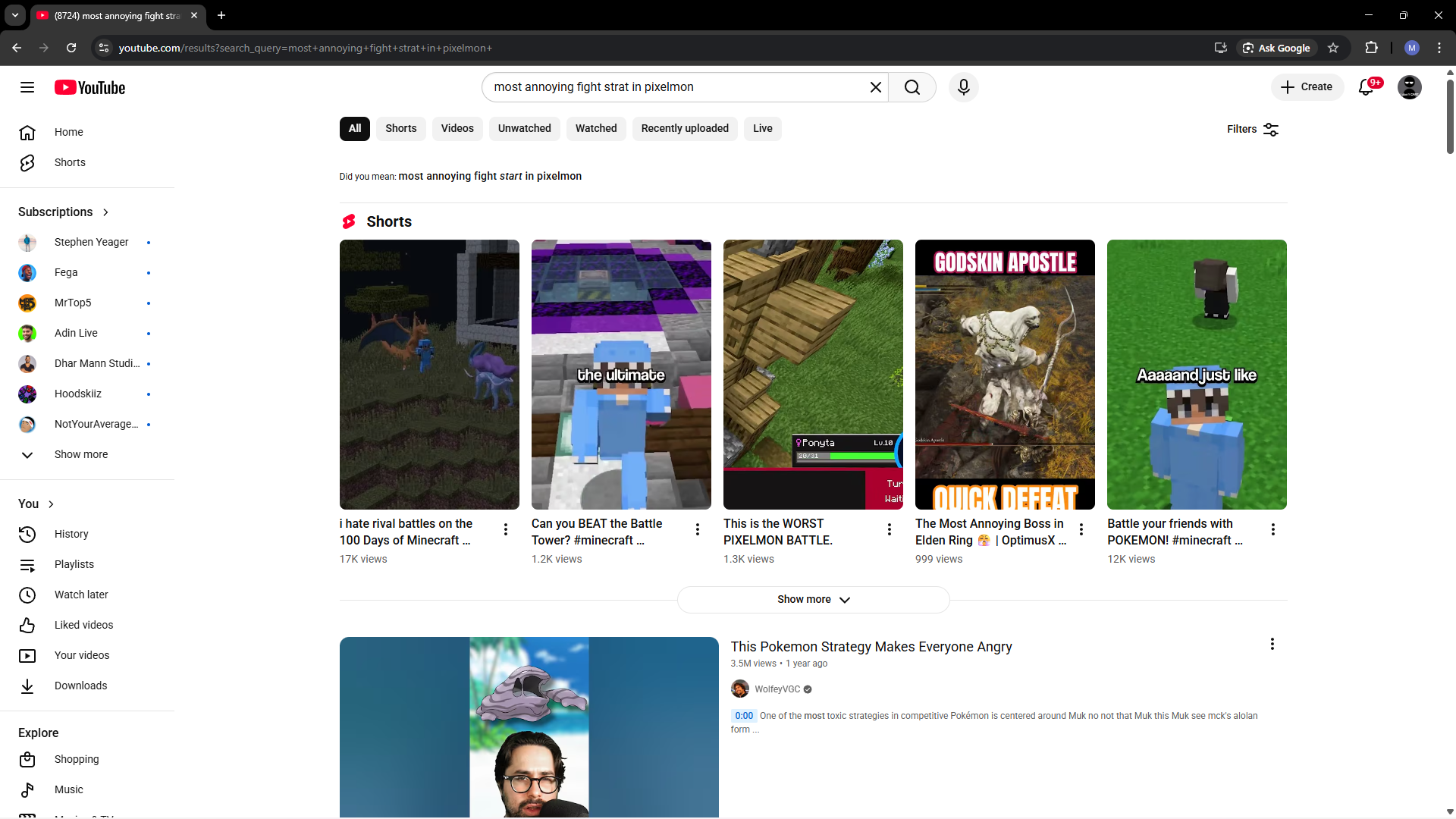Open more options for 'Can you BEAT the Battle Tower' short
This screenshot has height=819, width=1456.
(x=698, y=529)
